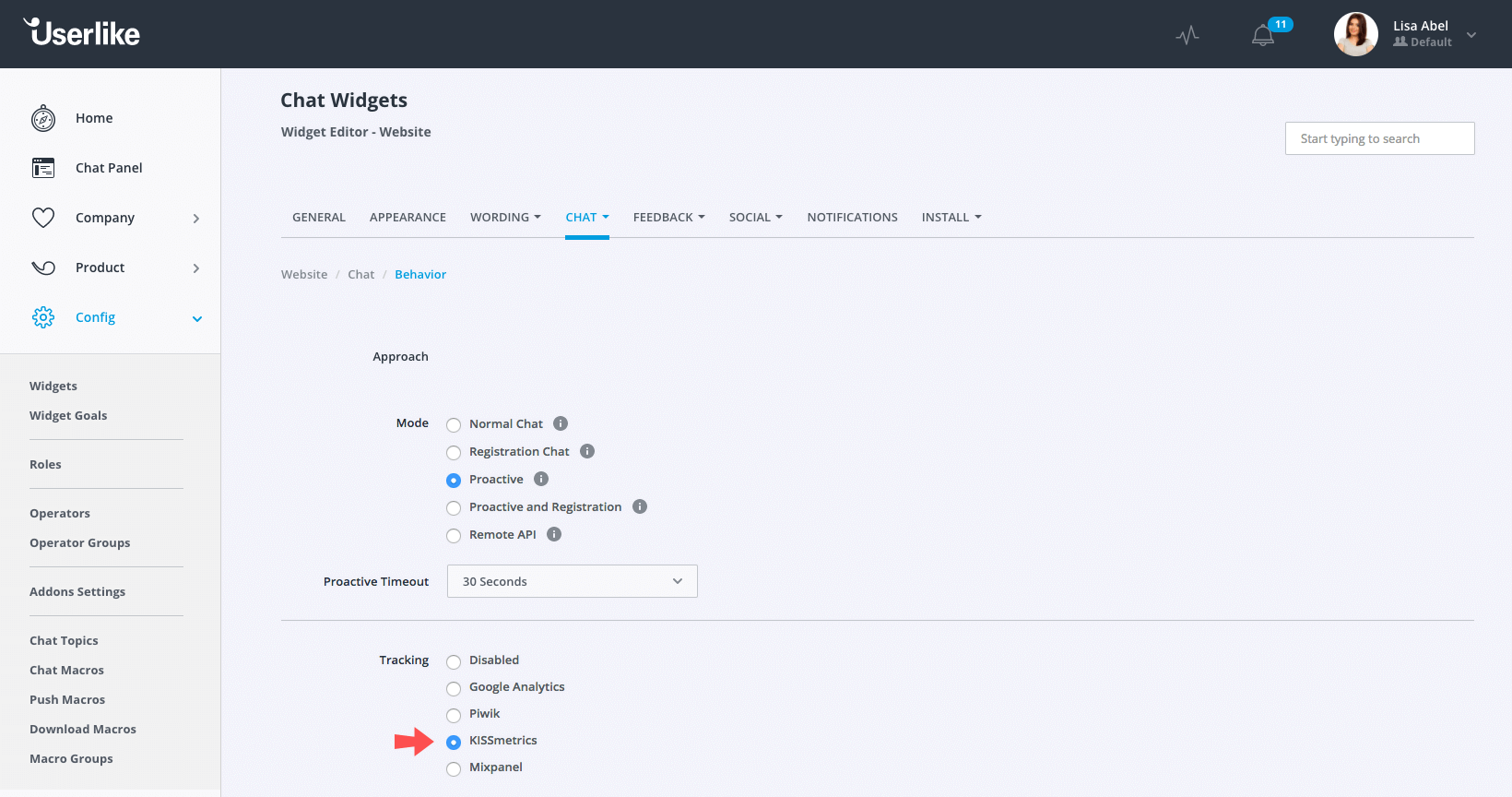
Task: Show info for Registration Chat mode
Action: click(587, 451)
